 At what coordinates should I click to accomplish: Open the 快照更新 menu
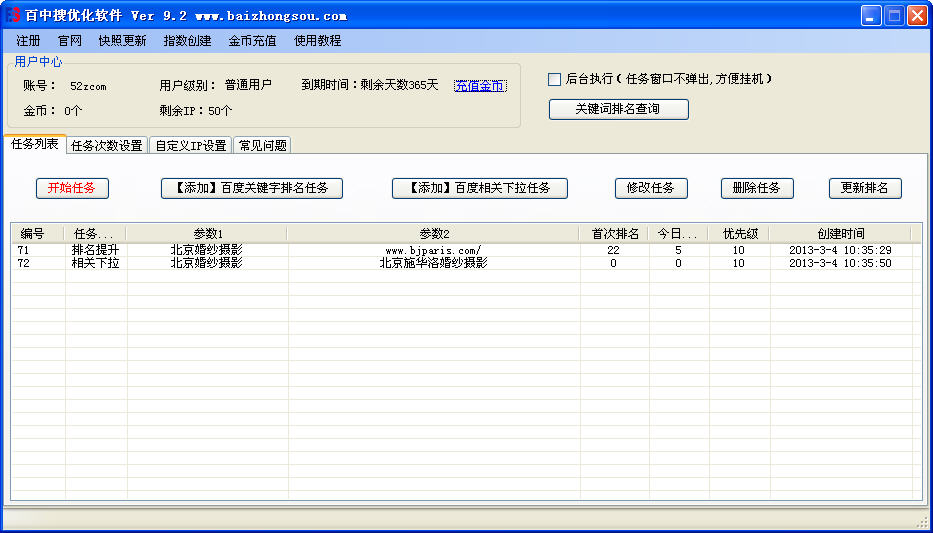point(123,41)
